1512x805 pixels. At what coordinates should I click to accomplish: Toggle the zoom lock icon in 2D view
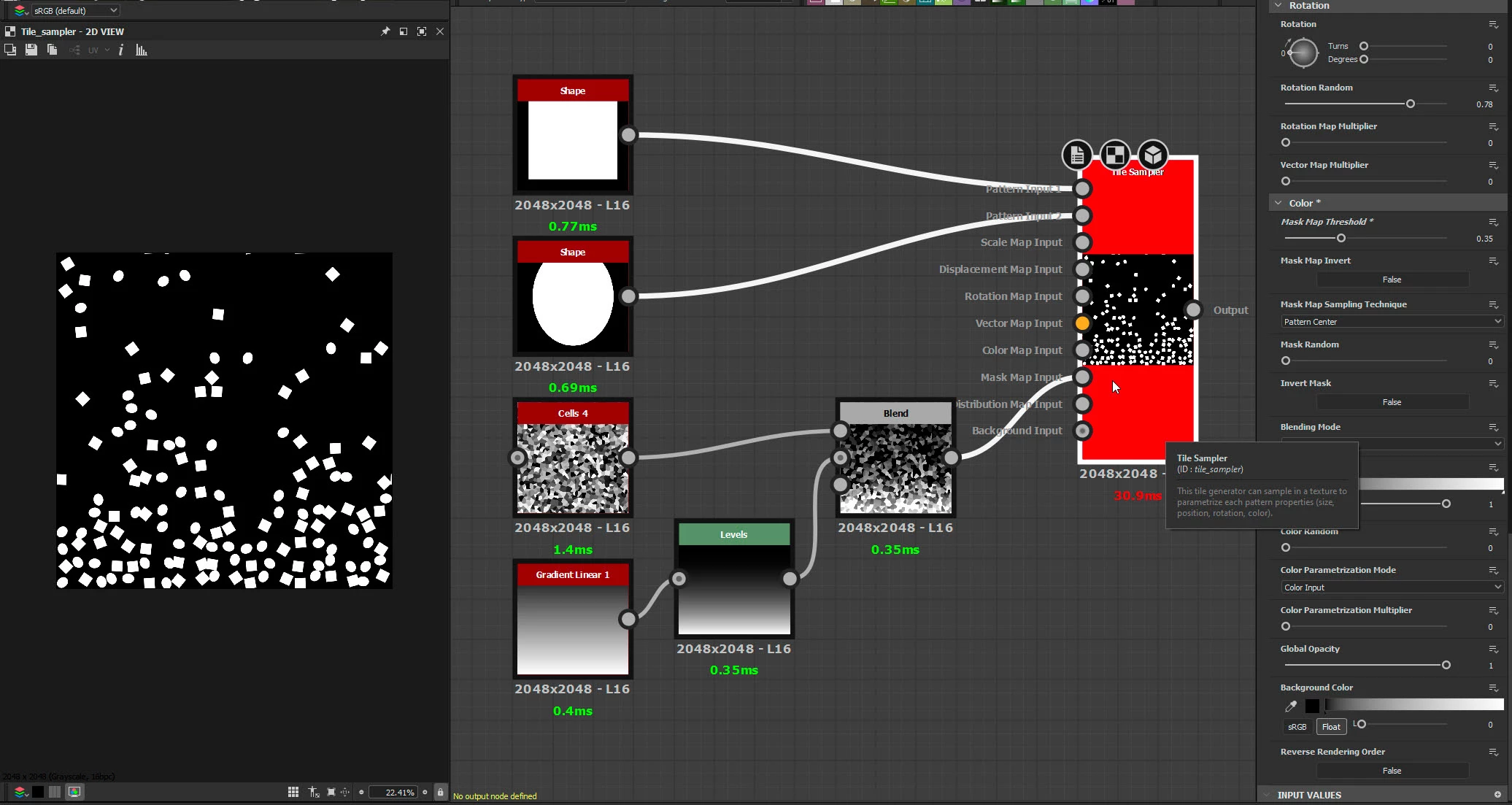(440, 792)
